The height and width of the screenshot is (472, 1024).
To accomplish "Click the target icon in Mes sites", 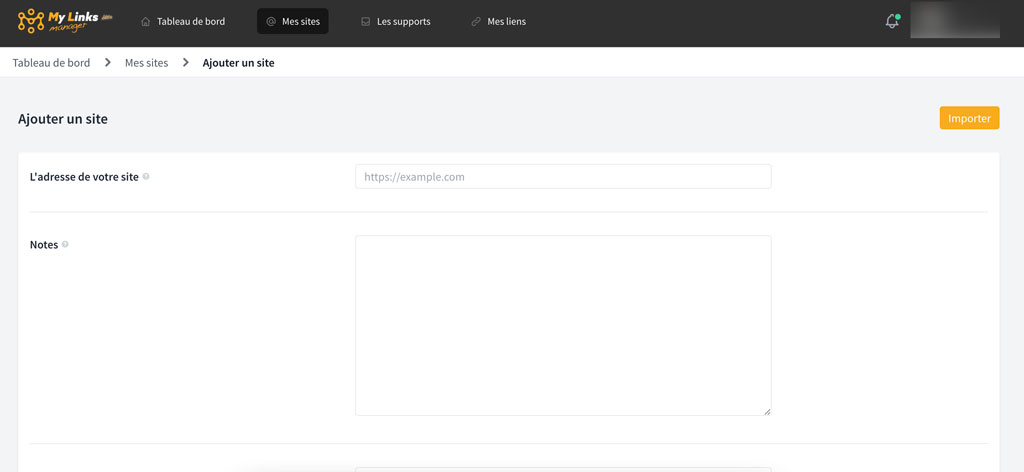I will click(271, 21).
